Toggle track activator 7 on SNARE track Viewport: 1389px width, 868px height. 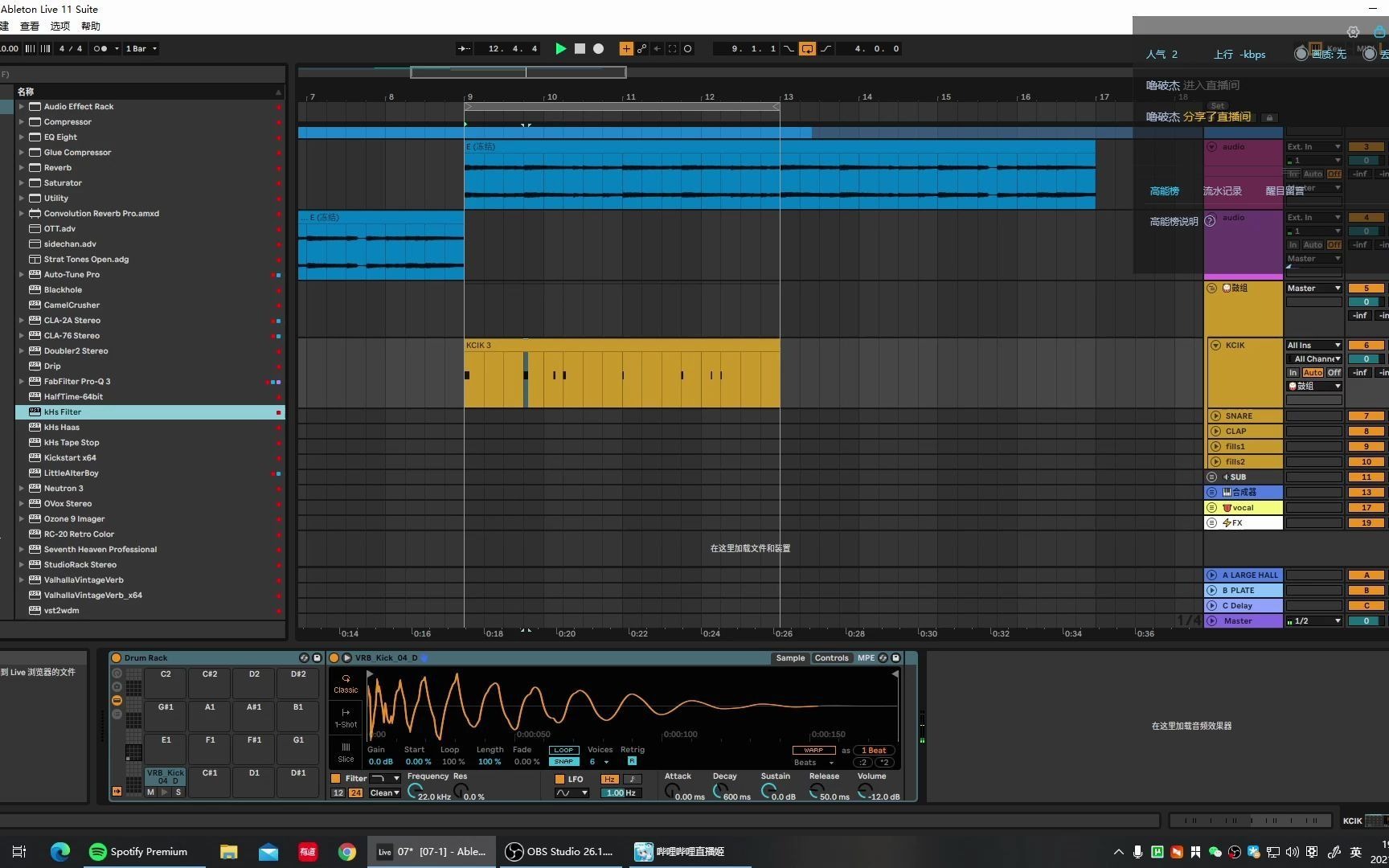coord(1366,416)
